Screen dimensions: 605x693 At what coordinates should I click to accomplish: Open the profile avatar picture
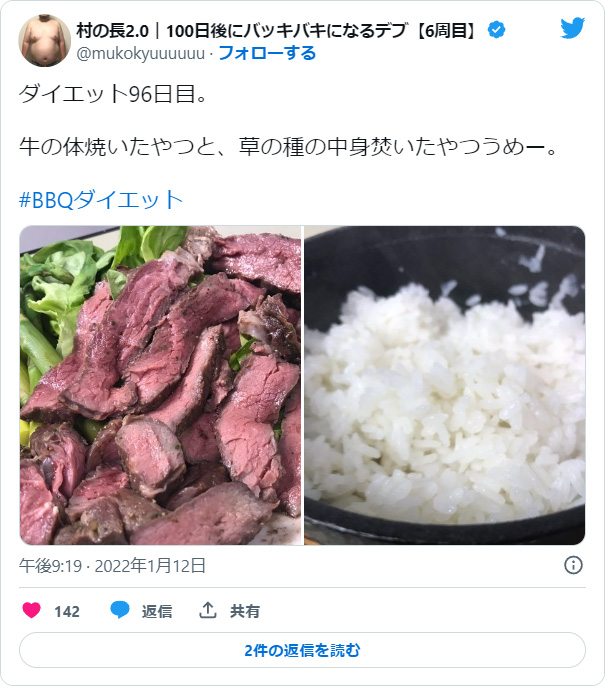(x=45, y=41)
